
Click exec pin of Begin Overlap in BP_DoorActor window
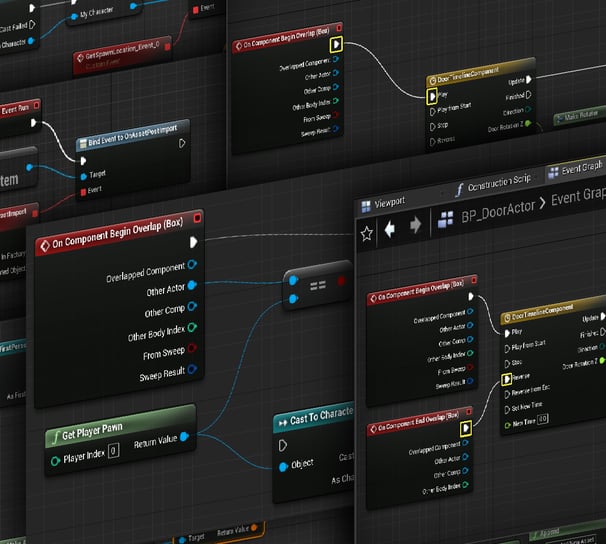[x=470, y=296]
